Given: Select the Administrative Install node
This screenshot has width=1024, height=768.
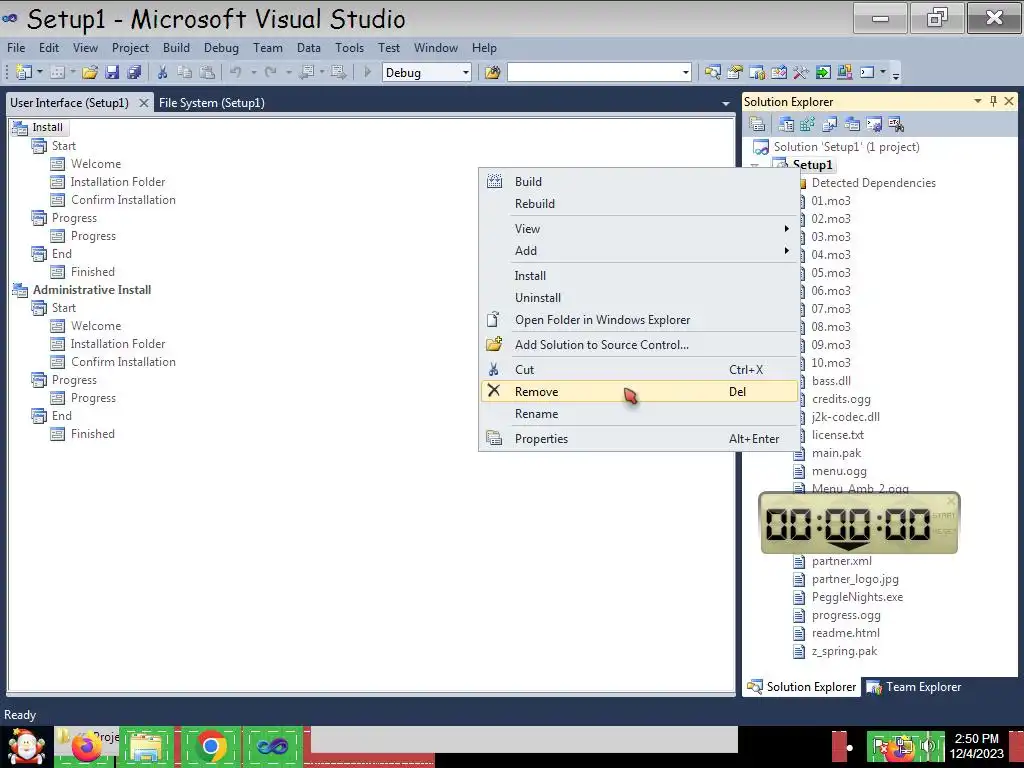Looking at the screenshot, I should click(92, 290).
